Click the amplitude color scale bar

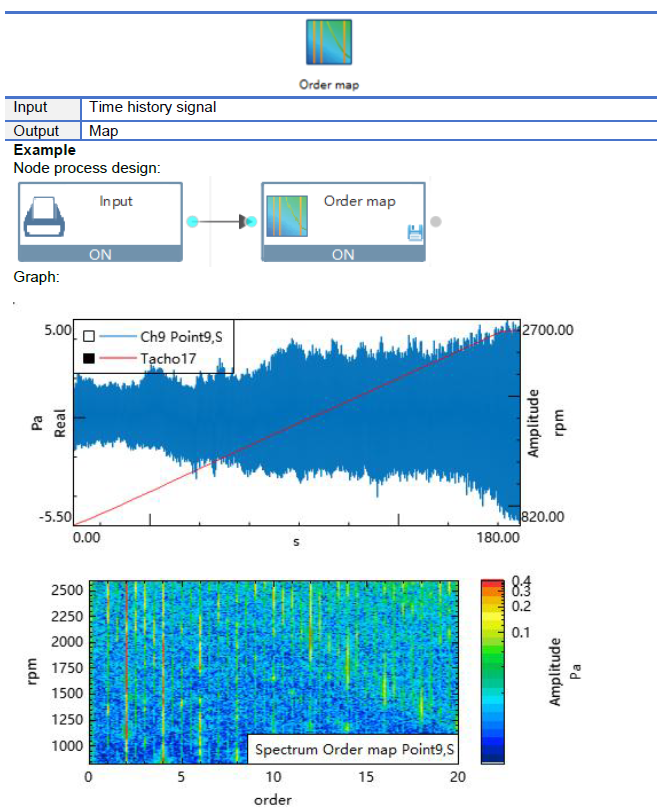tap(492, 671)
